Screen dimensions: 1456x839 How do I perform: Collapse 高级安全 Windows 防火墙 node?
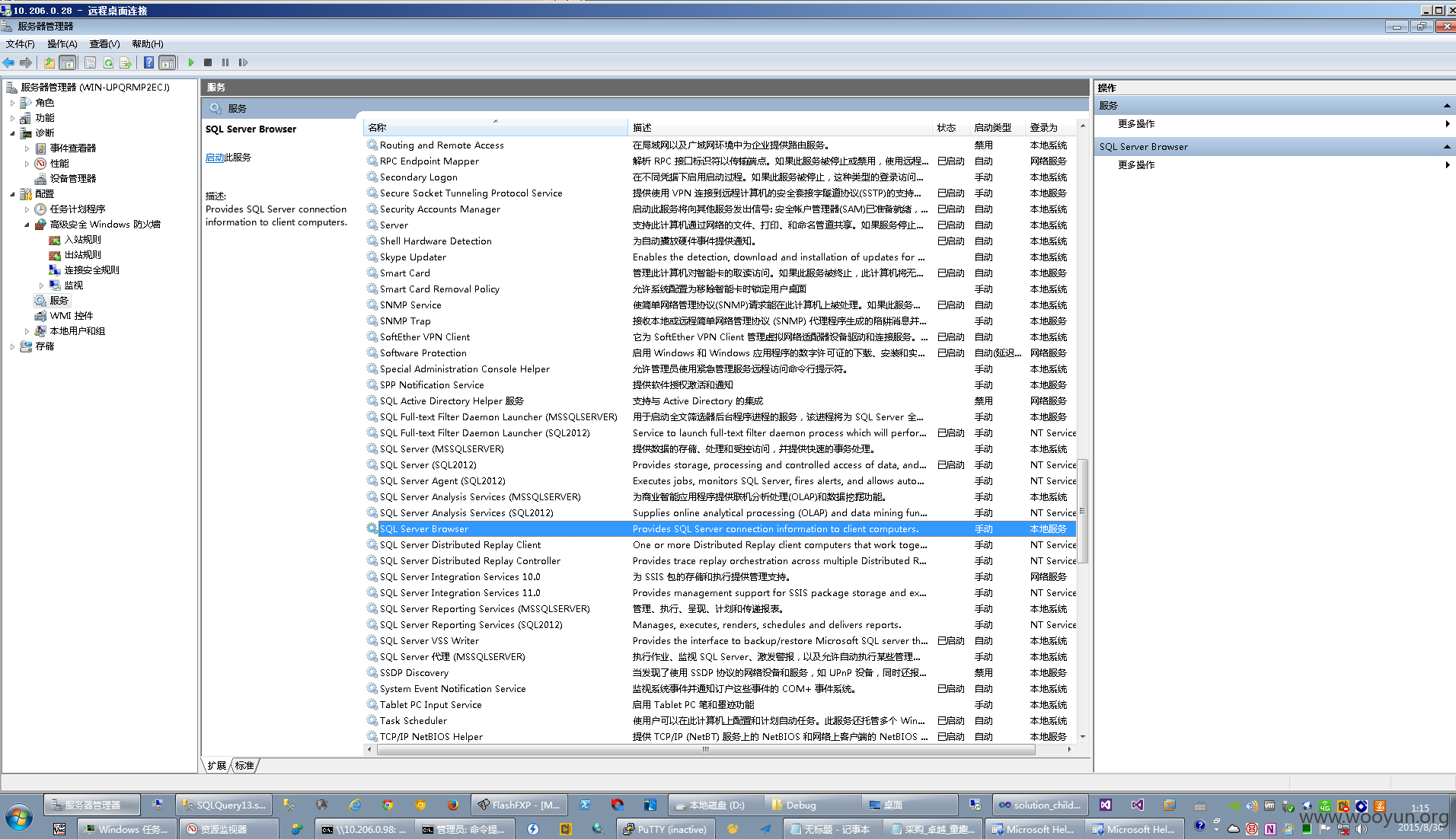click(x=27, y=225)
